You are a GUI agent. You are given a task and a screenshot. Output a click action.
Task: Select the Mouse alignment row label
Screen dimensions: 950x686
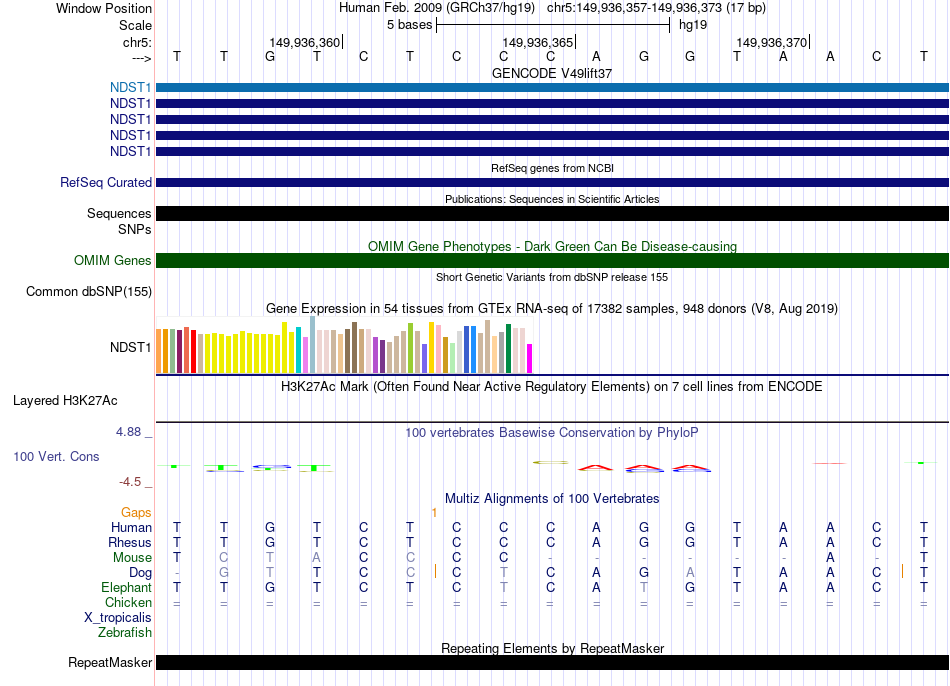click(x=132, y=558)
